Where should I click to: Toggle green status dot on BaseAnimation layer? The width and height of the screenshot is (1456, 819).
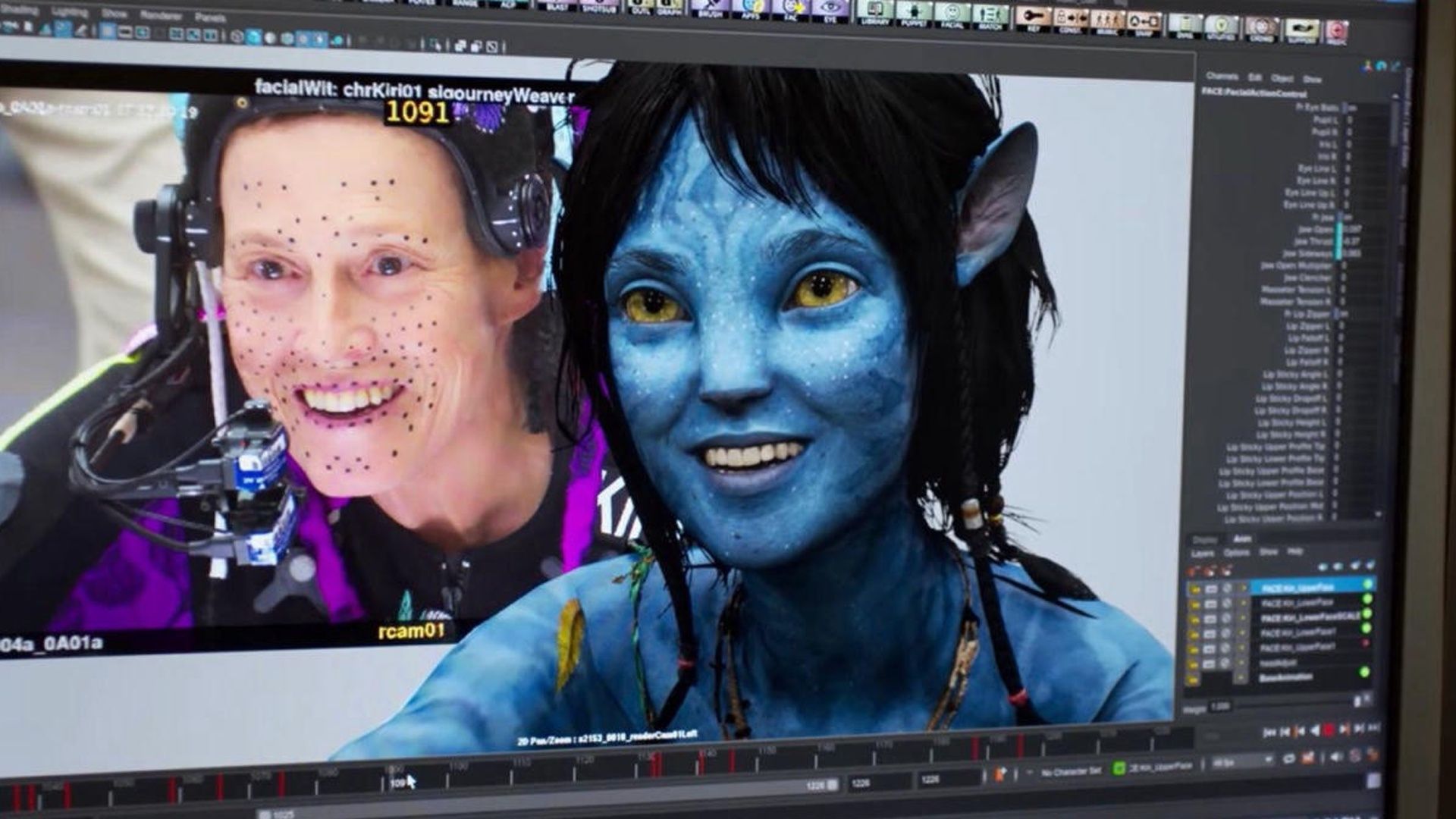1364,672
